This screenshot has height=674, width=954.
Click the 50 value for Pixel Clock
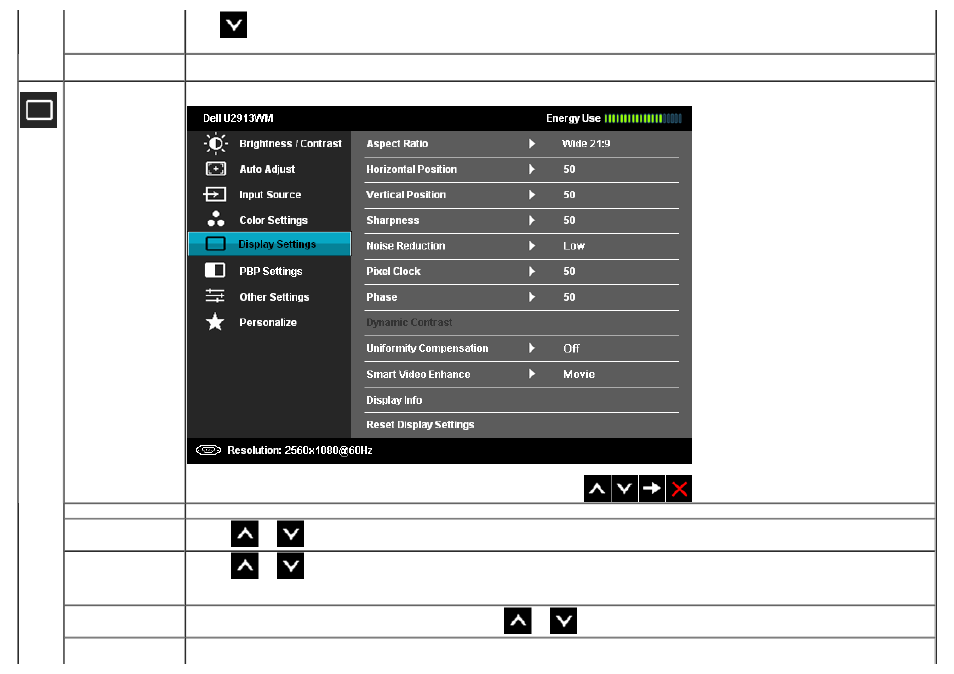pyautogui.click(x=569, y=271)
